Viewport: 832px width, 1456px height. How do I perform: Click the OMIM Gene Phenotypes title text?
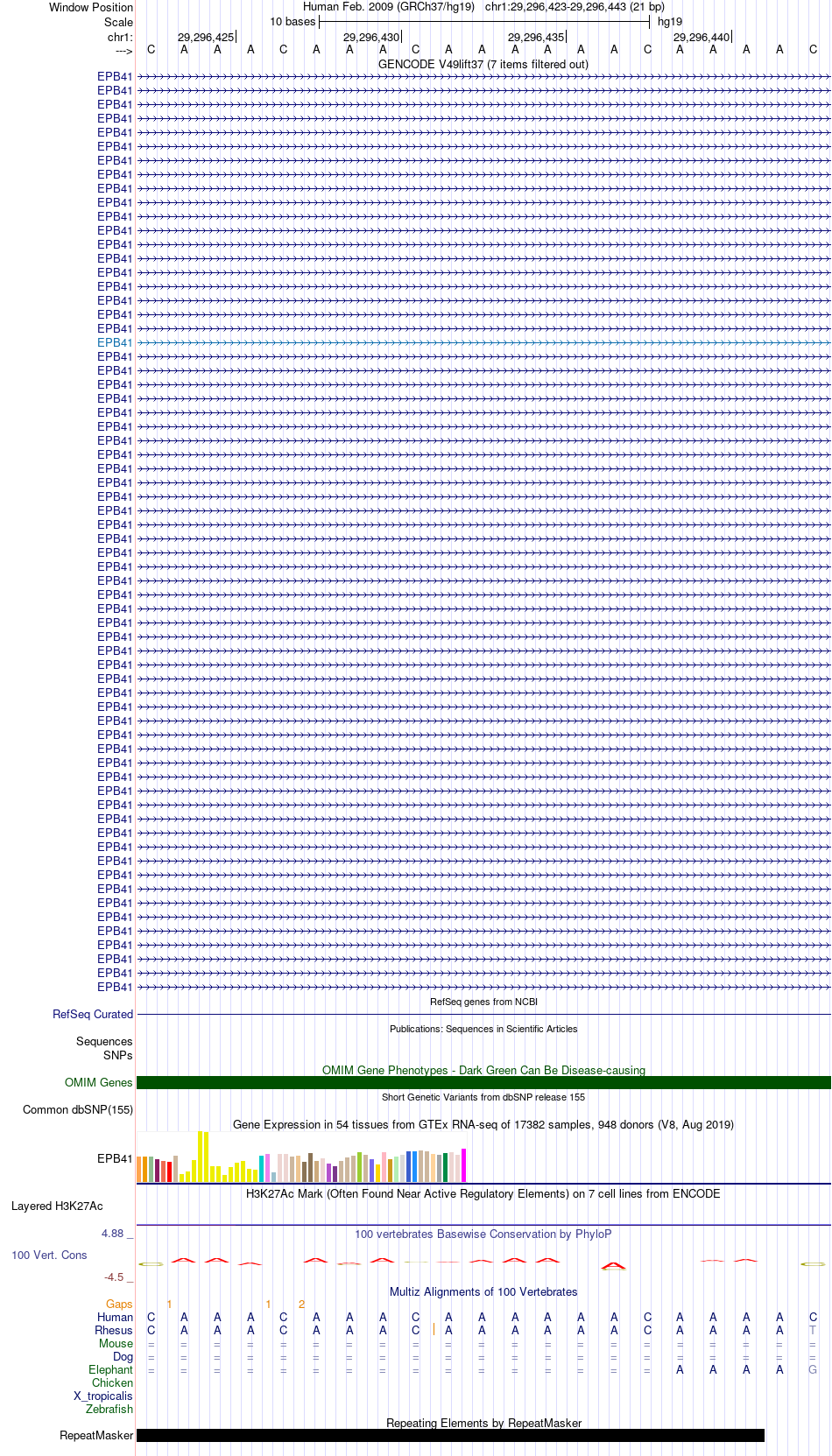click(483, 1070)
